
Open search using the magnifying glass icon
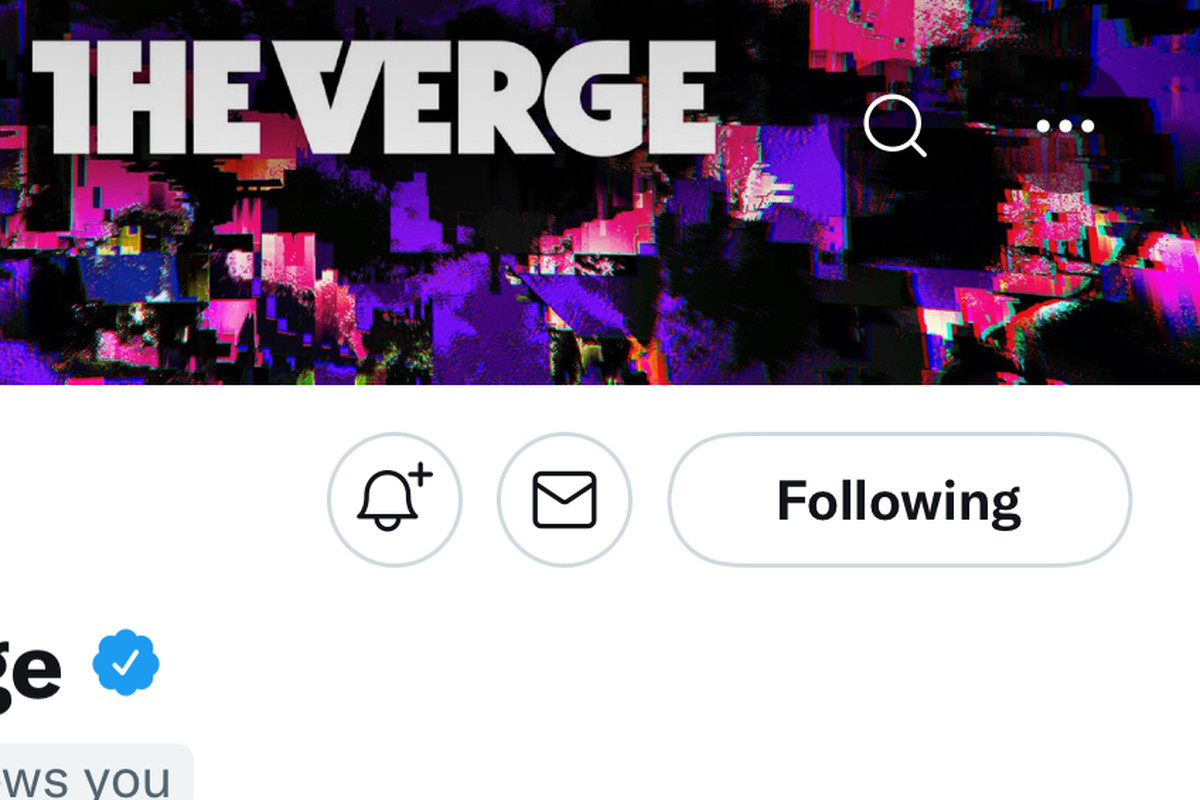[895, 126]
